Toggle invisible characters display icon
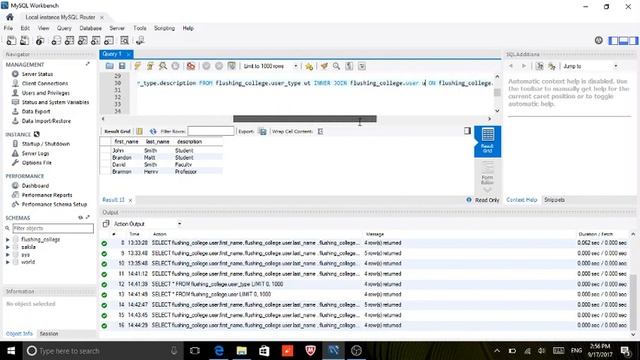Image resolution: width=640 pixels, height=360 pixels. click(x=349, y=66)
